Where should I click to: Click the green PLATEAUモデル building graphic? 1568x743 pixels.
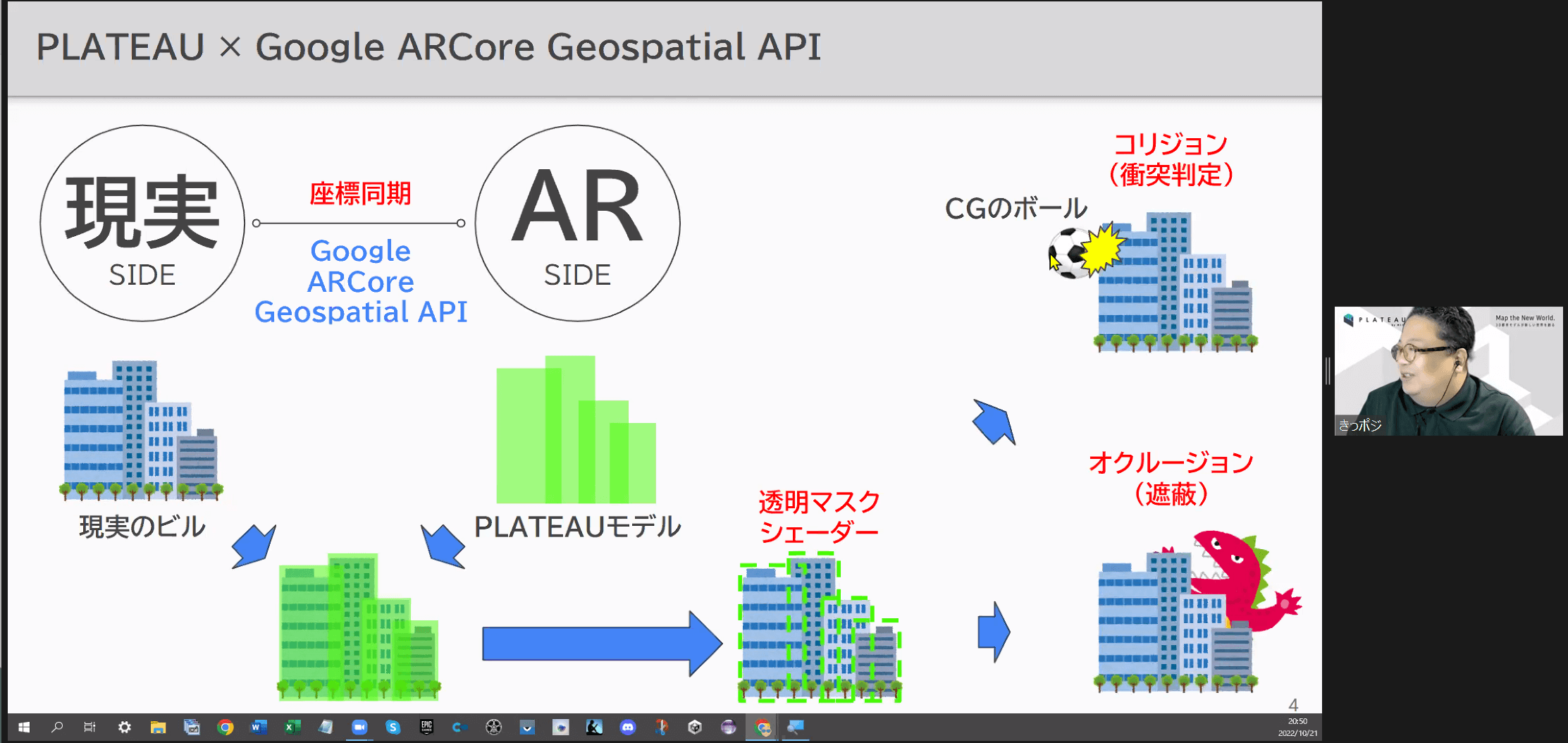coord(576,429)
